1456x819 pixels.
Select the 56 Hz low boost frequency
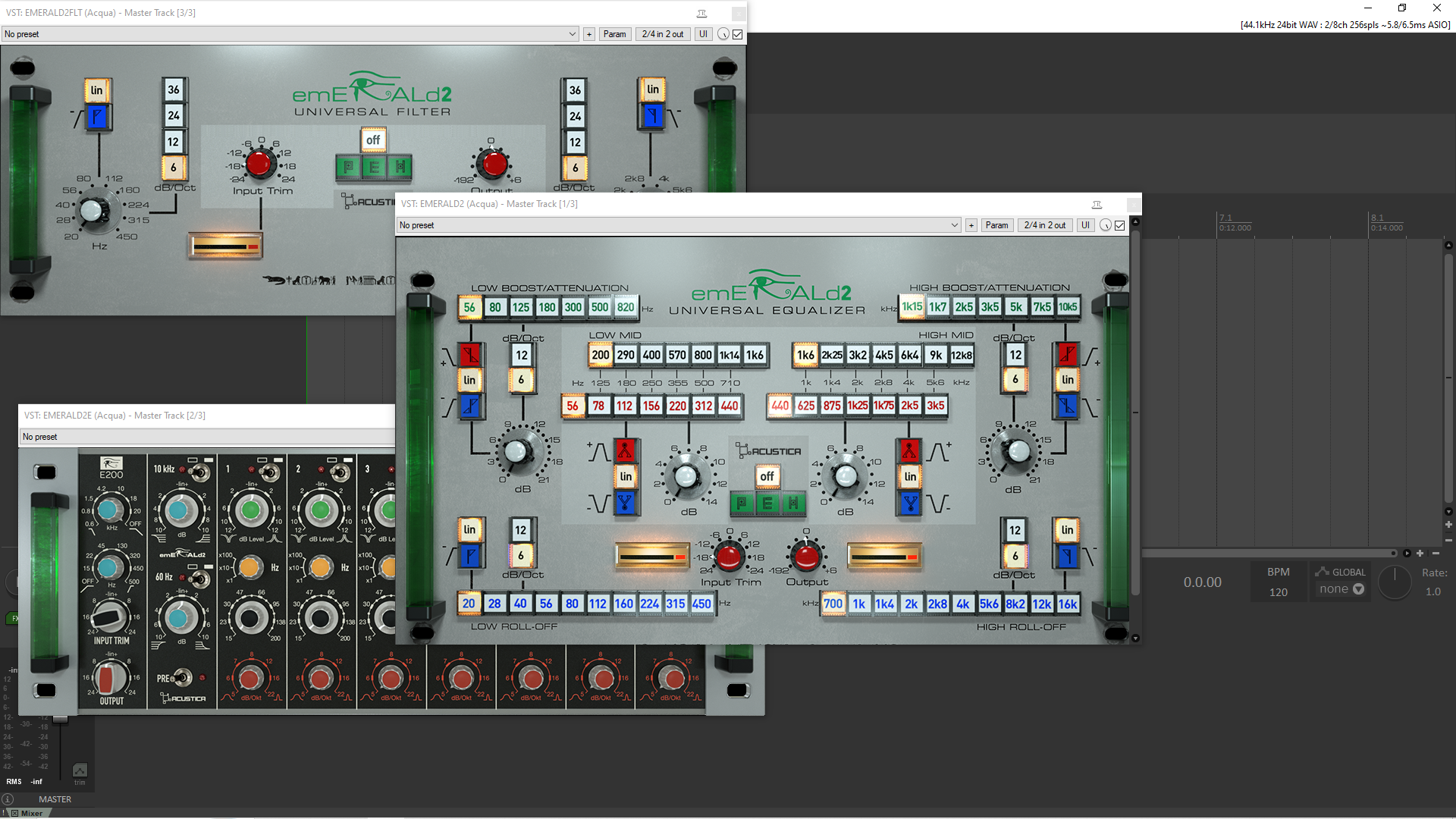pyautogui.click(x=469, y=306)
